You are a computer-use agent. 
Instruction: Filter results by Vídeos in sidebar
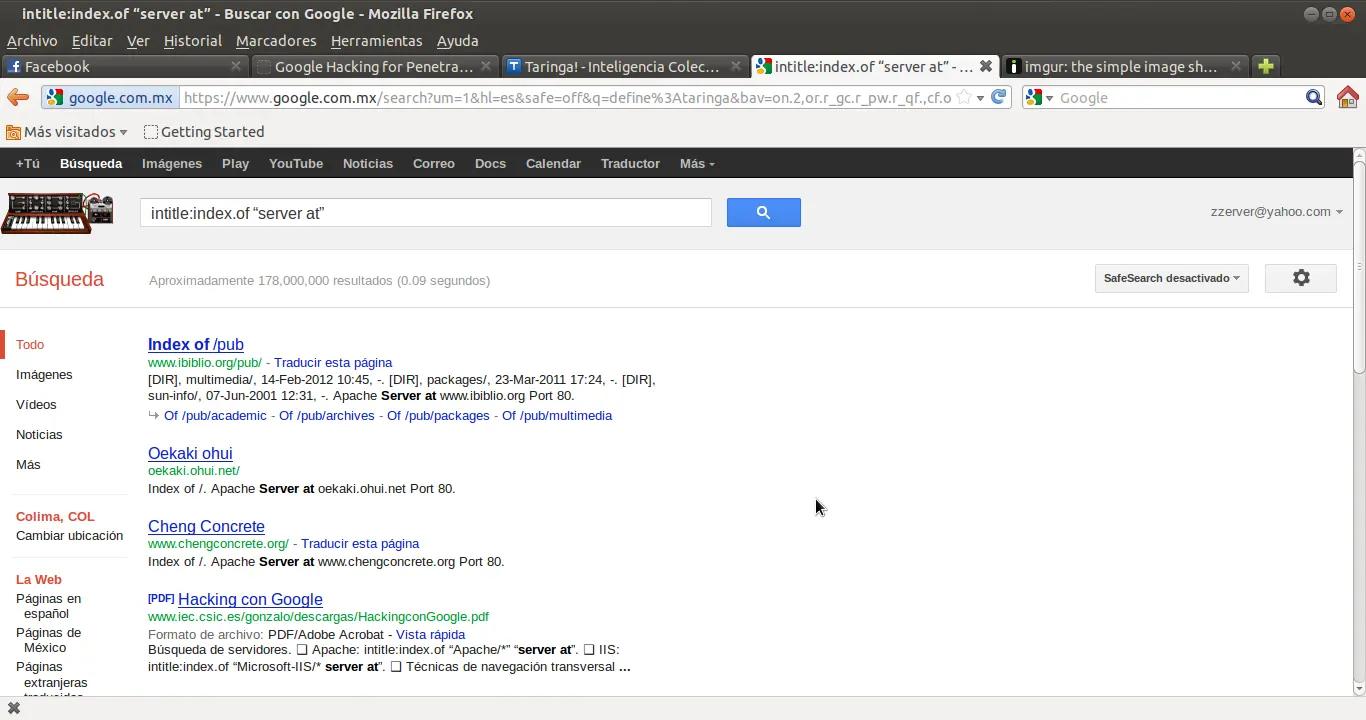(x=36, y=404)
